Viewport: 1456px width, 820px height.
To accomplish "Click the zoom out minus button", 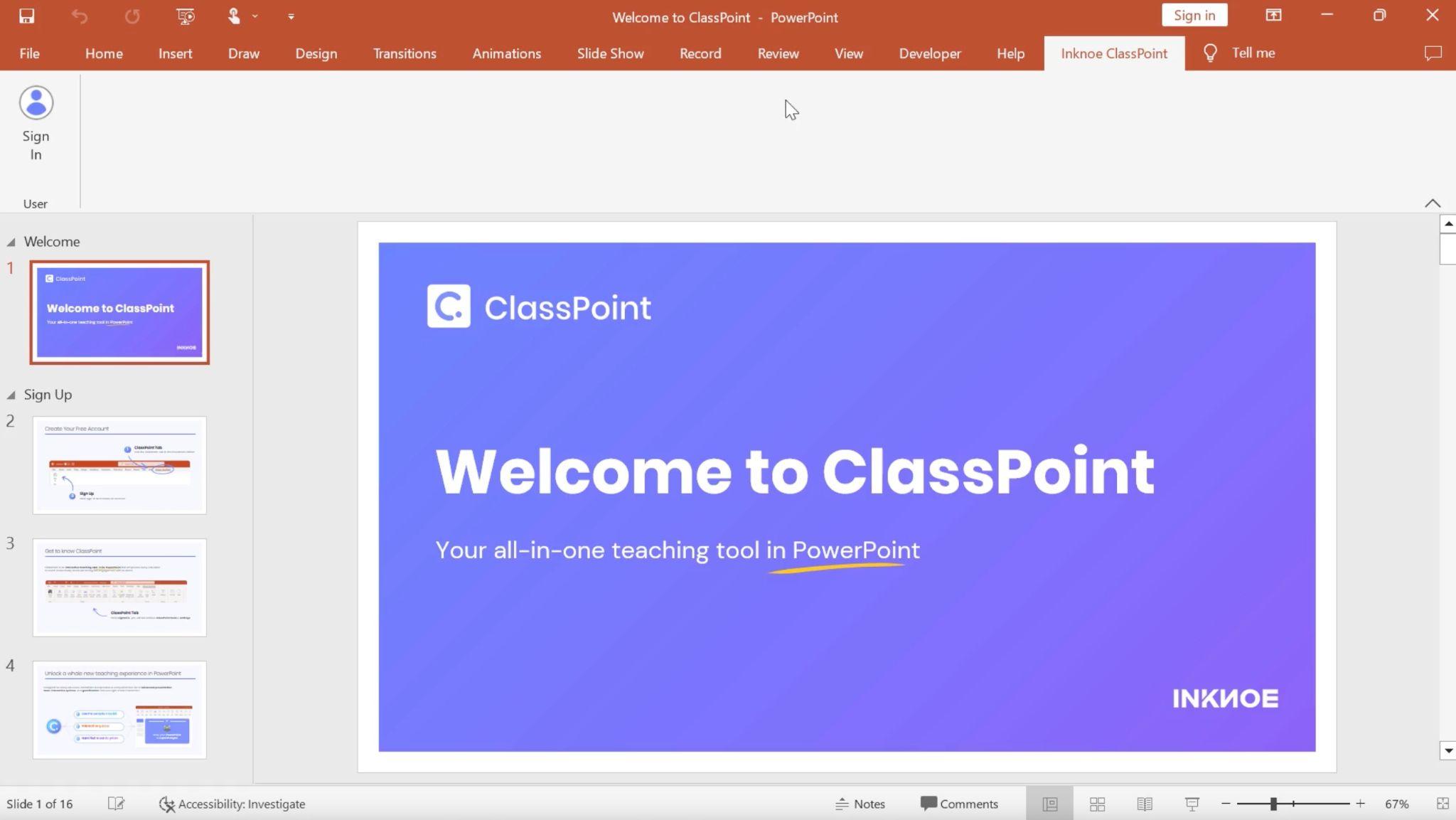I will [x=1226, y=804].
